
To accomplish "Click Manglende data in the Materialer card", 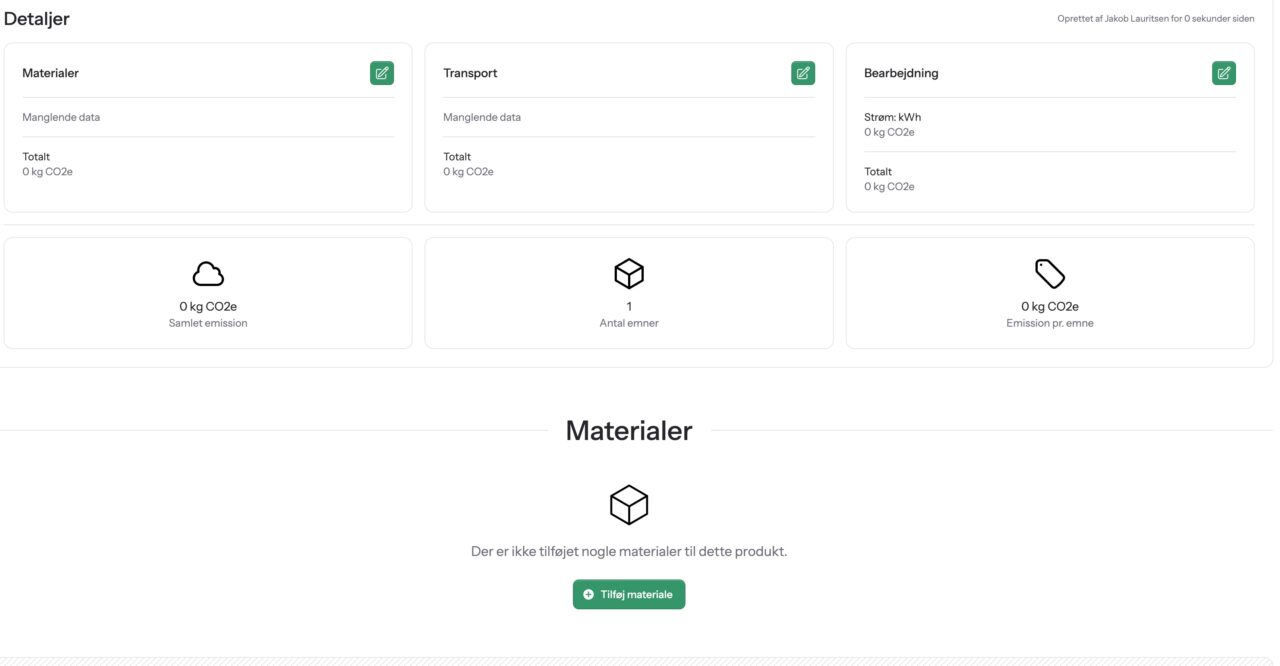I will [x=61, y=117].
